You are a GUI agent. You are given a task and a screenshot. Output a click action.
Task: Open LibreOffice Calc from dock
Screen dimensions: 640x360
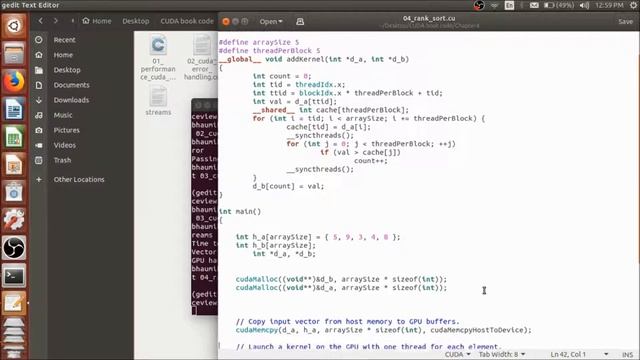coord(13,137)
